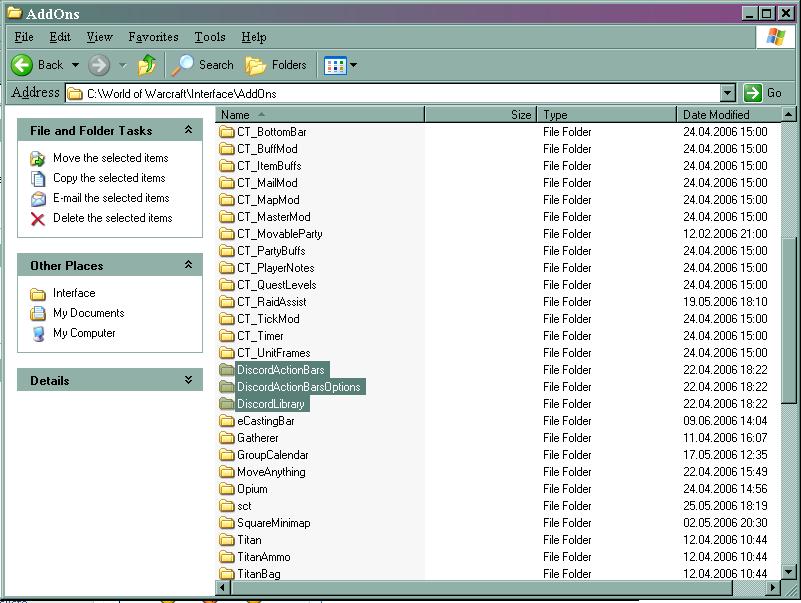801x603 pixels.
Task: Click the Forward arrow icon
Action: tap(99, 65)
